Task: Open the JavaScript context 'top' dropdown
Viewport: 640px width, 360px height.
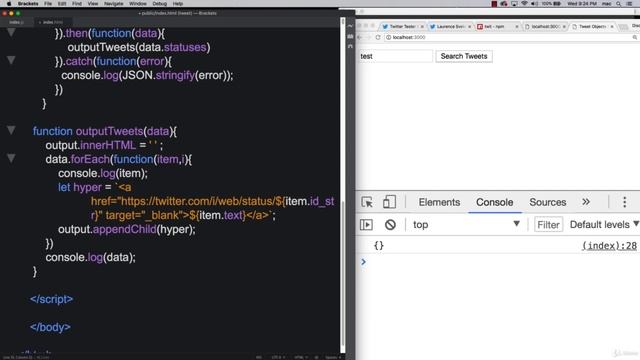Action: [x=466, y=224]
